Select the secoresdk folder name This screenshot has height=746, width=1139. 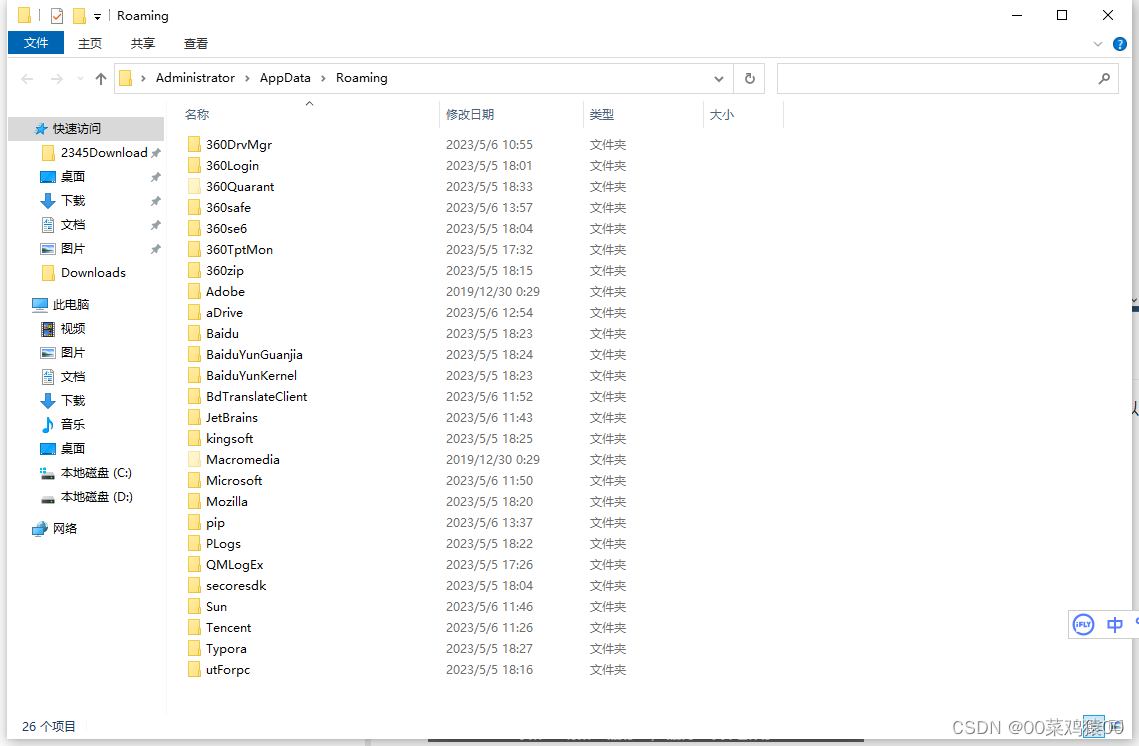tap(236, 586)
